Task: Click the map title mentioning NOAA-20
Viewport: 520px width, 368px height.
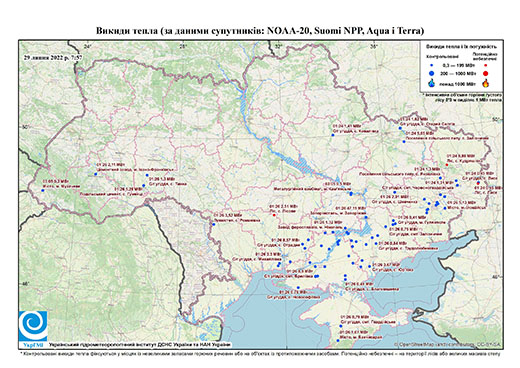Action: (260, 31)
